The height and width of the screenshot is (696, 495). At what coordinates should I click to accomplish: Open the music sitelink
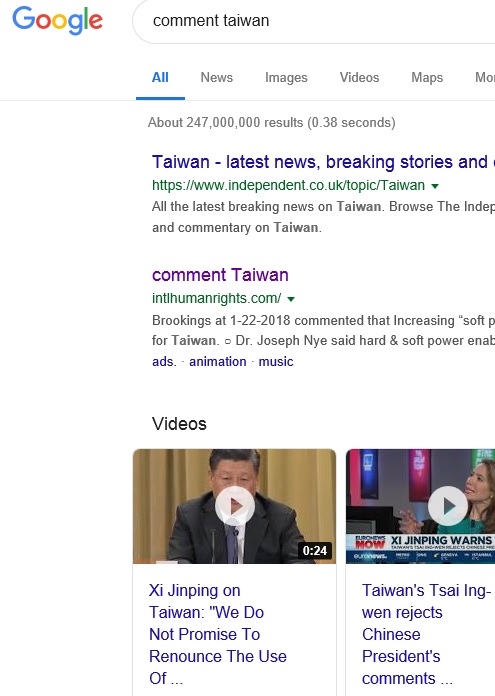click(276, 362)
